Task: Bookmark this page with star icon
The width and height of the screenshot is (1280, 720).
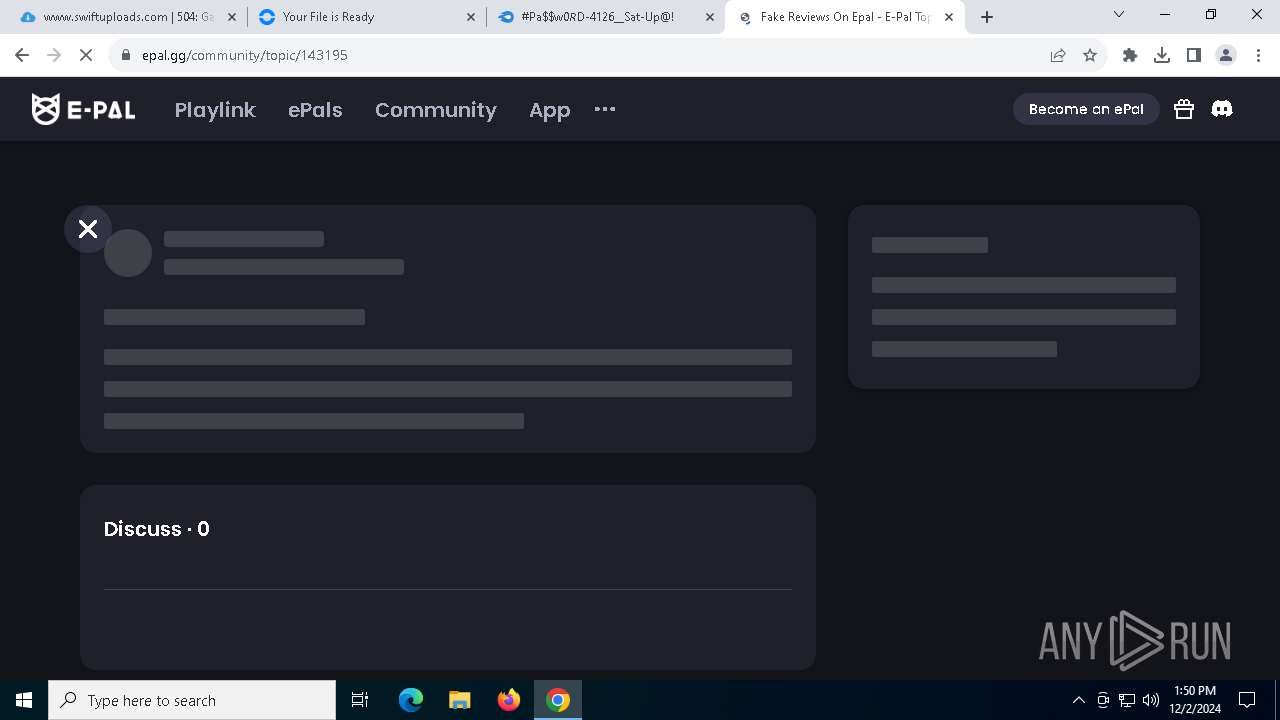Action: click(x=1090, y=55)
